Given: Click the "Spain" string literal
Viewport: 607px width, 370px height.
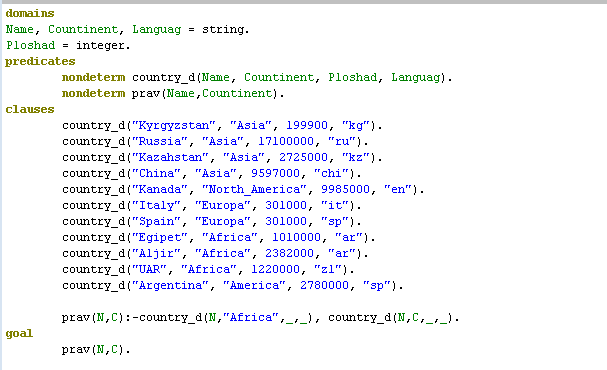Looking at the screenshot, I should [156, 221].
